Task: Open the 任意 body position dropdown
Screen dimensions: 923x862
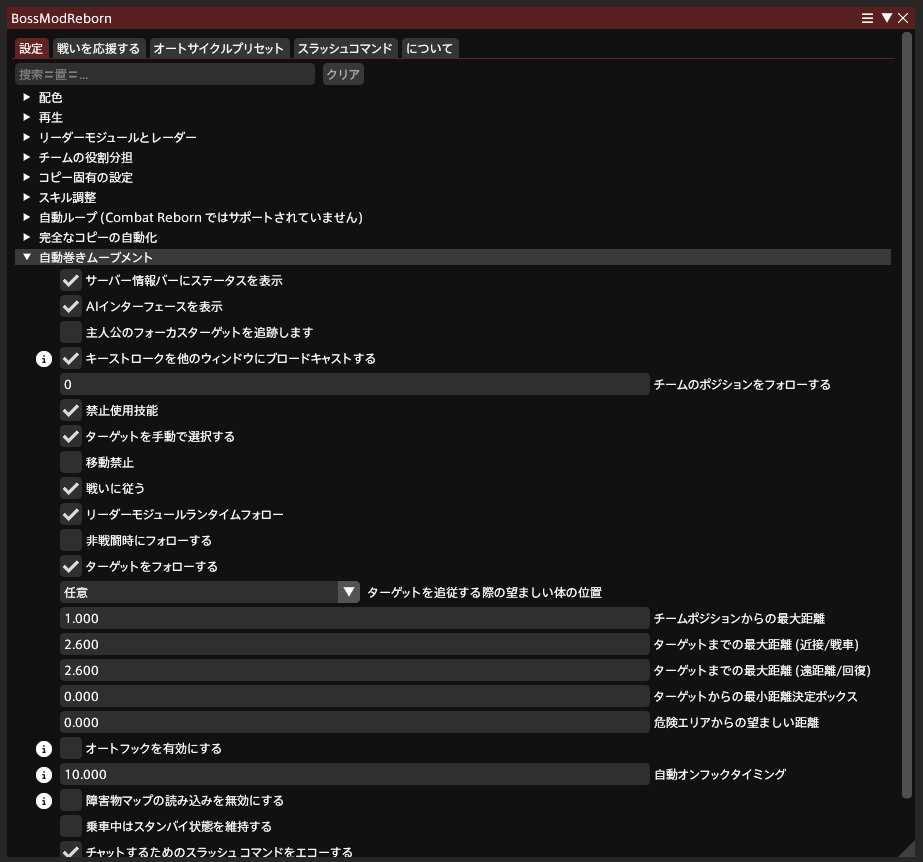Action: coord(210,592)
